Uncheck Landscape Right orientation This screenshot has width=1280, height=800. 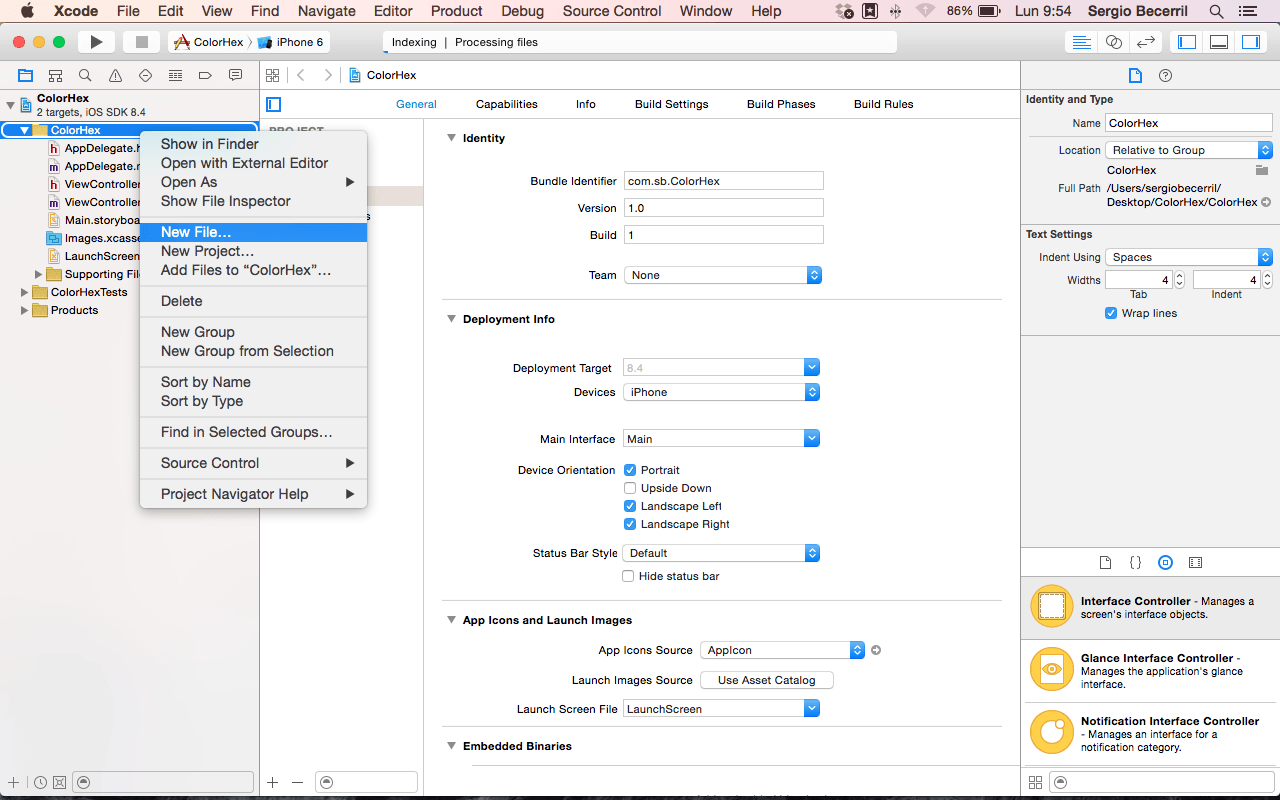click(630, 524)
